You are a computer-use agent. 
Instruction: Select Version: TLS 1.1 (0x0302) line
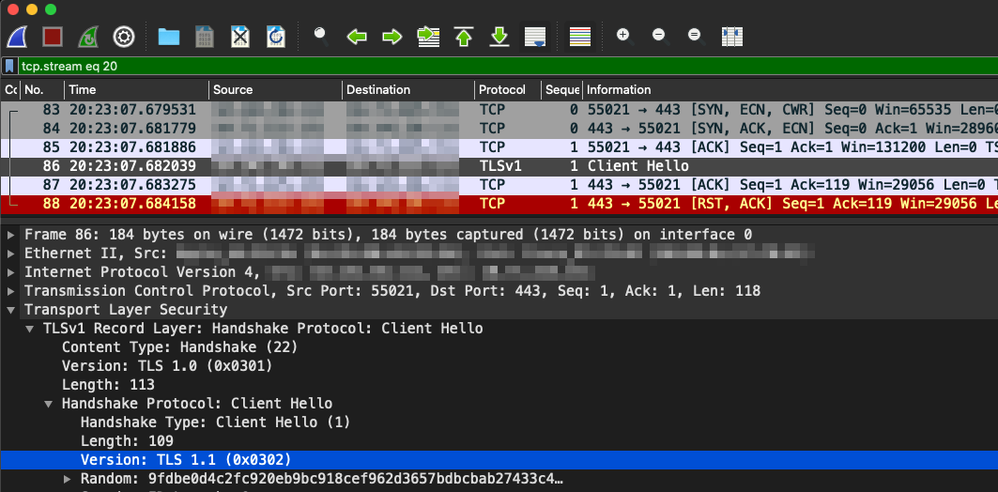(499, 460)
